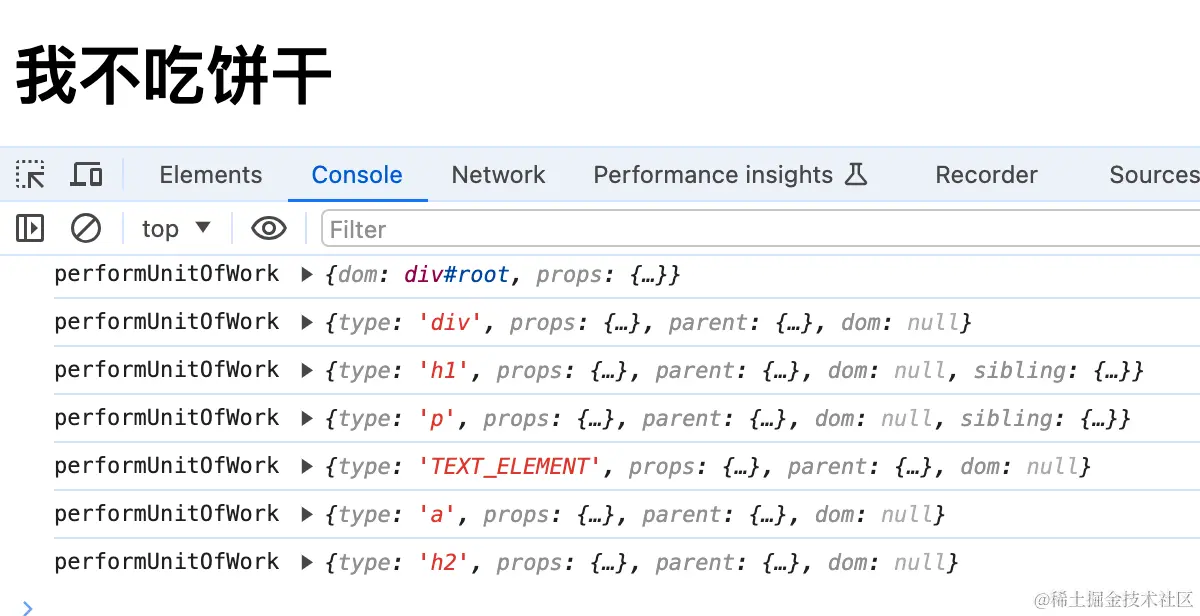
Task: Toggle the device toolbar icon
Action: 87,175
